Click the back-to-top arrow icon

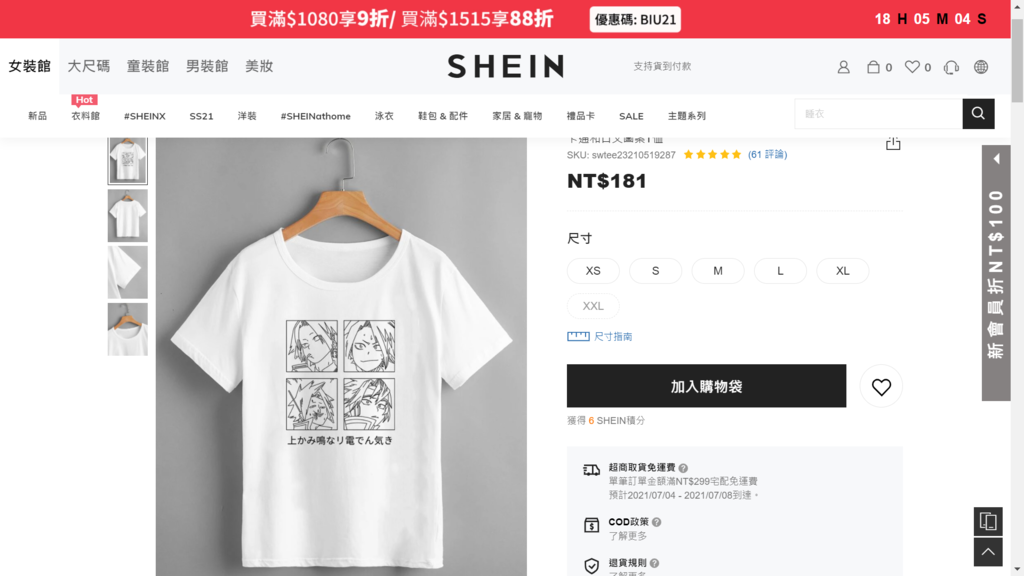[988, 552]
